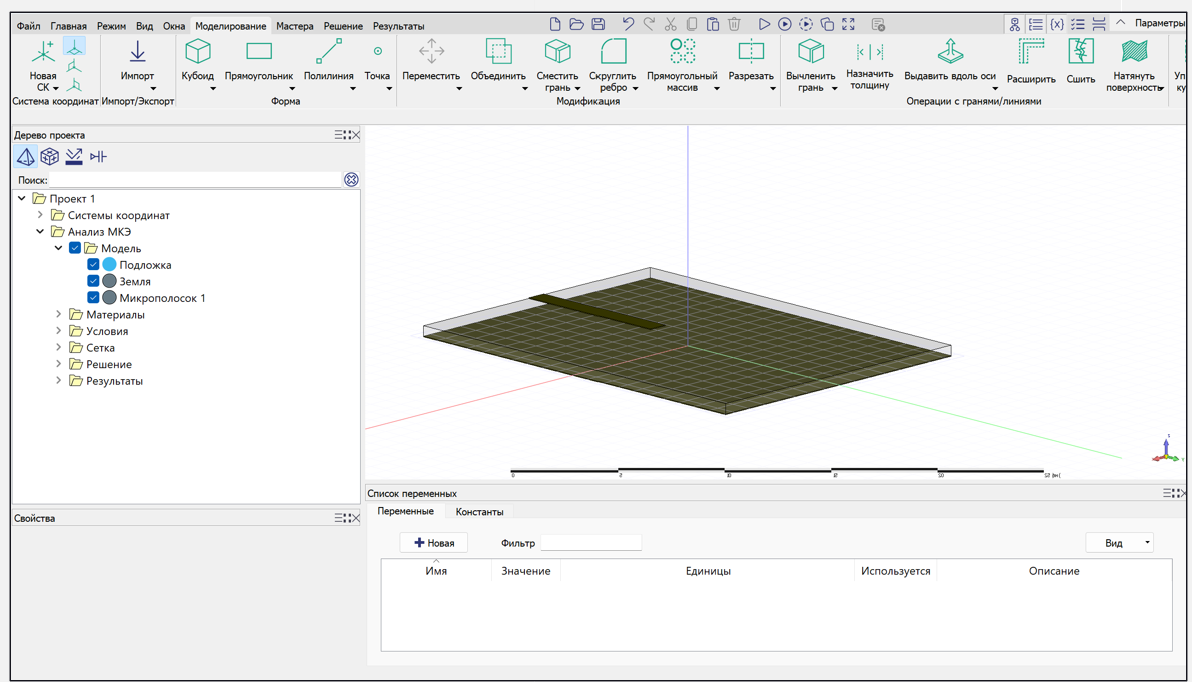
Task: Uncheck the Подложка model checkbox
Action: click(93, 265)
